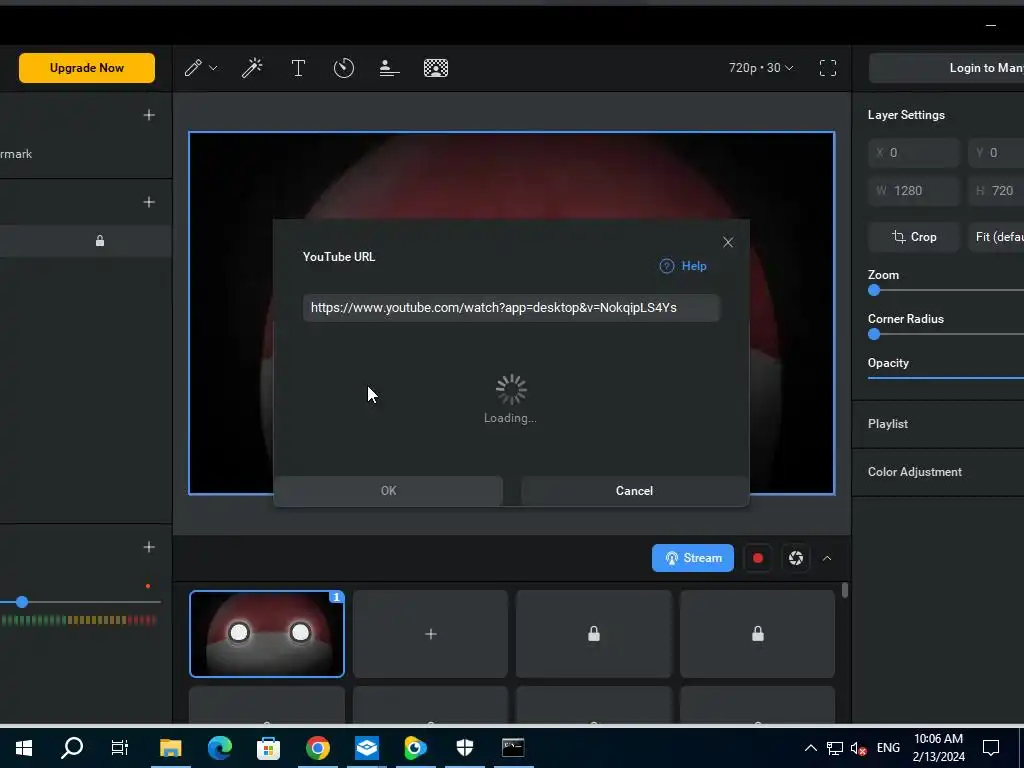1024x768 pixels.
Task: Adjust the Zoom slider handle
Action: point(874,291)
